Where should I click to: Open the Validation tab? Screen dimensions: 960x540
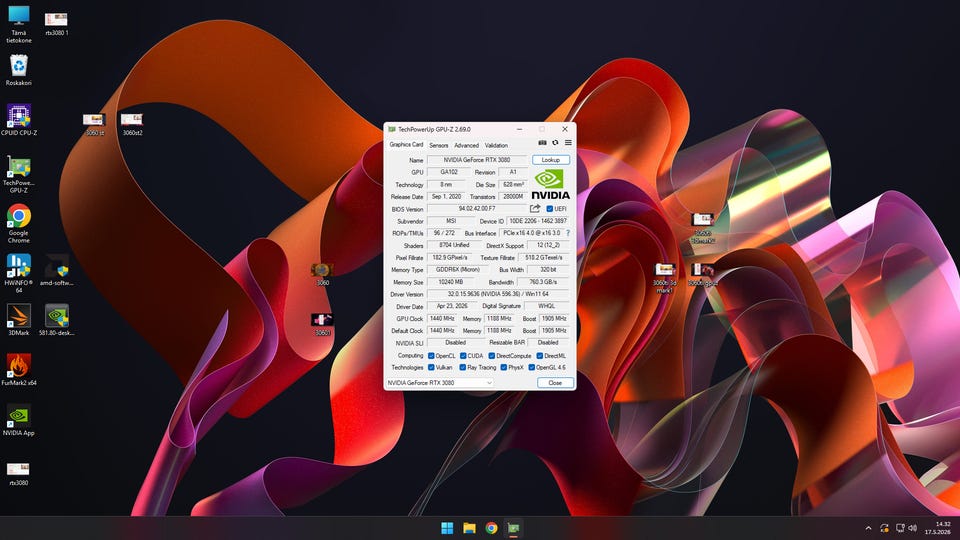coord(496,145)
